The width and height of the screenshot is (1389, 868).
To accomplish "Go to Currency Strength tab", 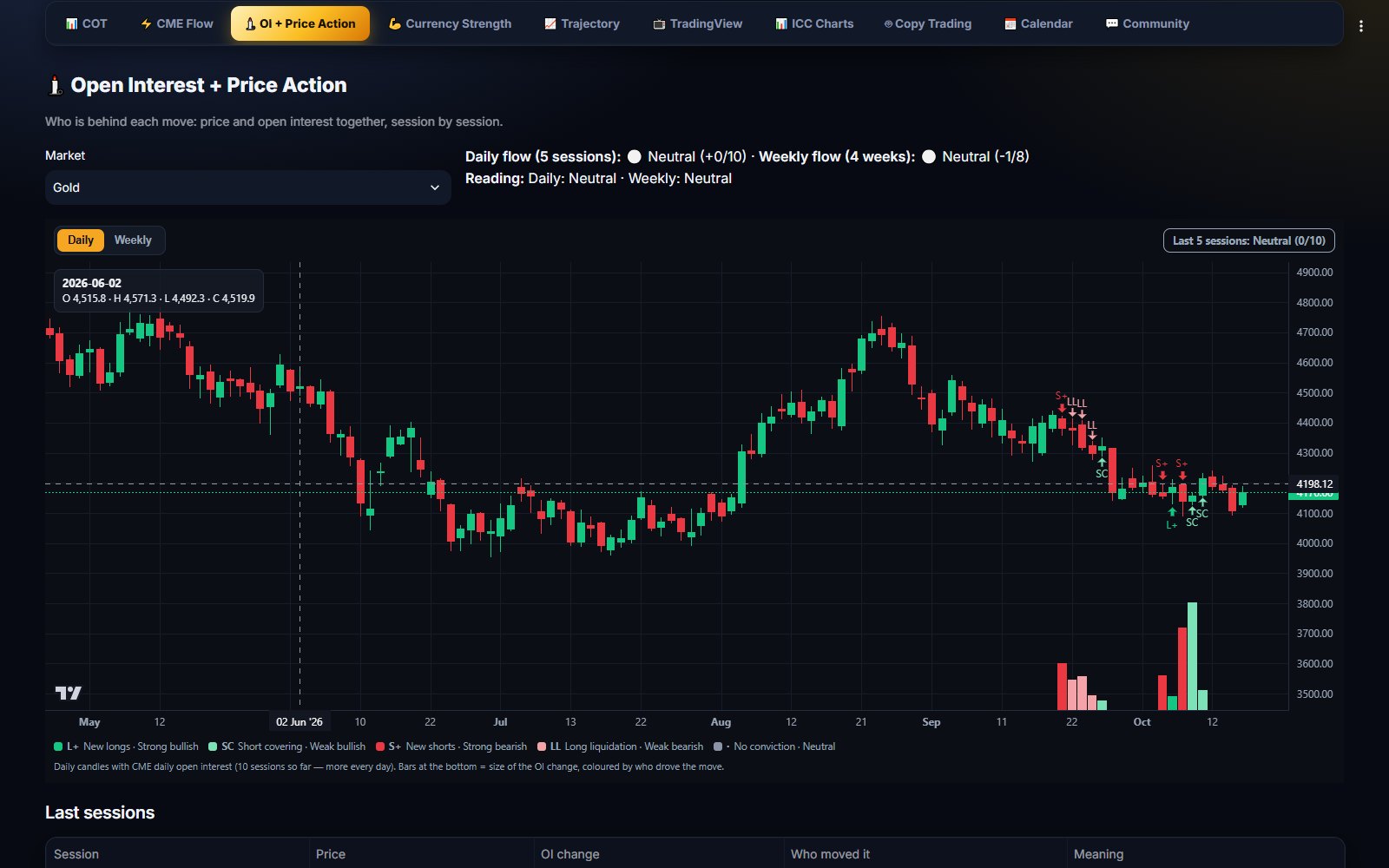I will [450, 23].
